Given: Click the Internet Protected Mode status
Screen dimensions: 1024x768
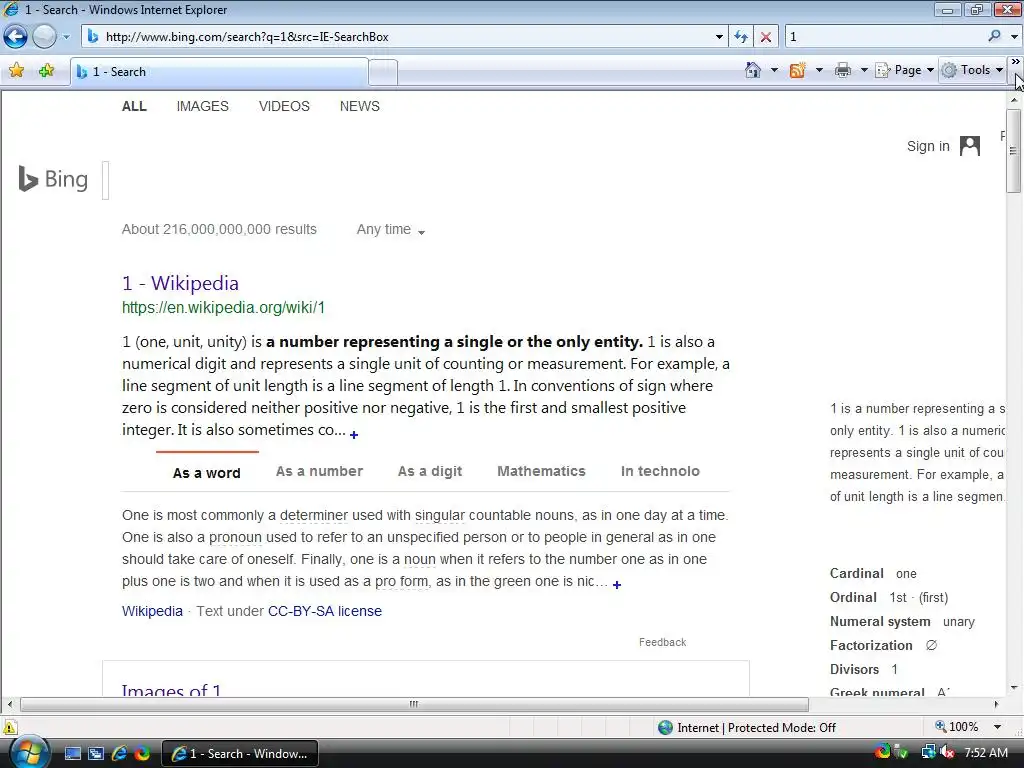Looking at the screenshot, I should coord(747,728).
